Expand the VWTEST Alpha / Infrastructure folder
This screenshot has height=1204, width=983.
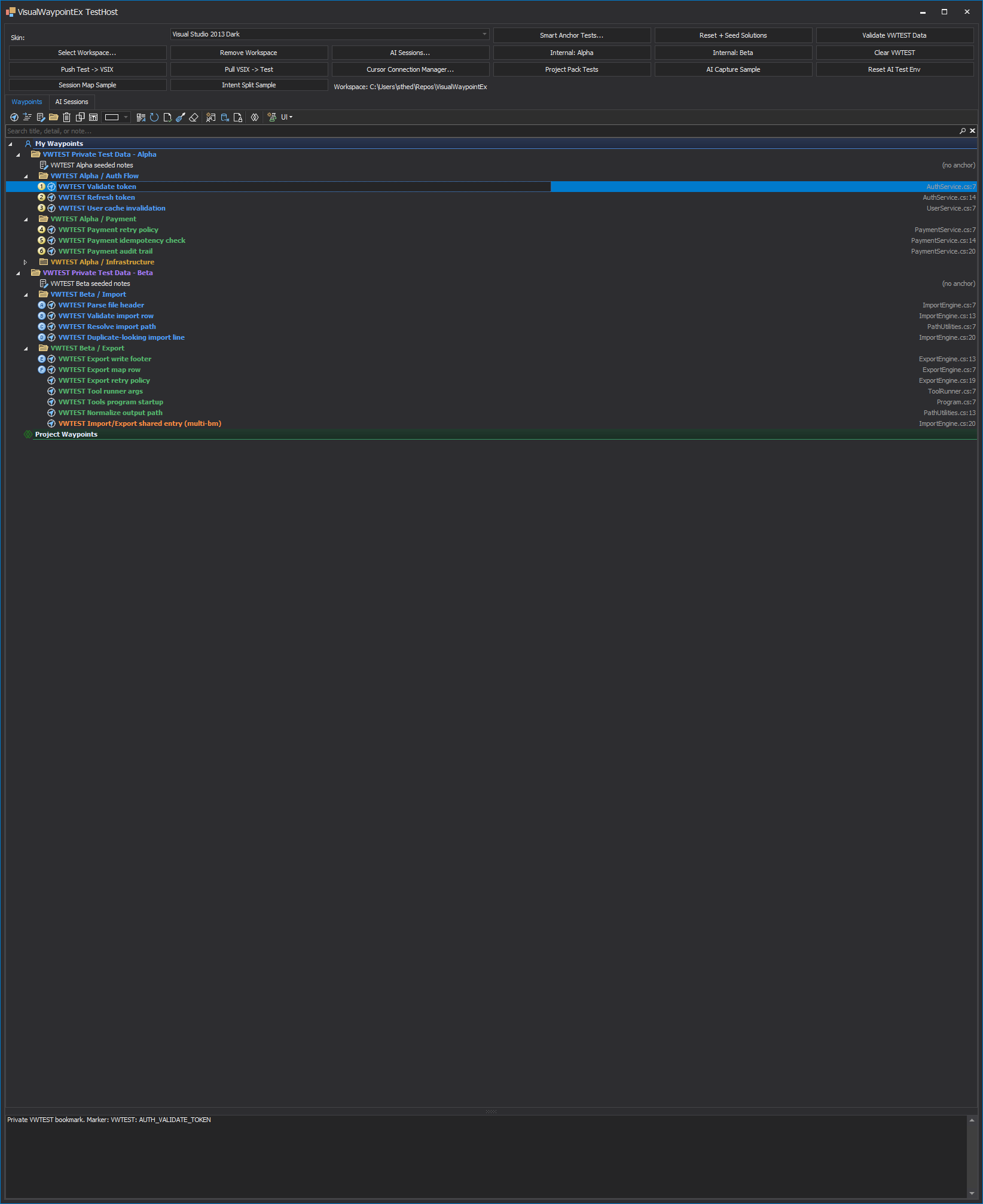[25, 262]
